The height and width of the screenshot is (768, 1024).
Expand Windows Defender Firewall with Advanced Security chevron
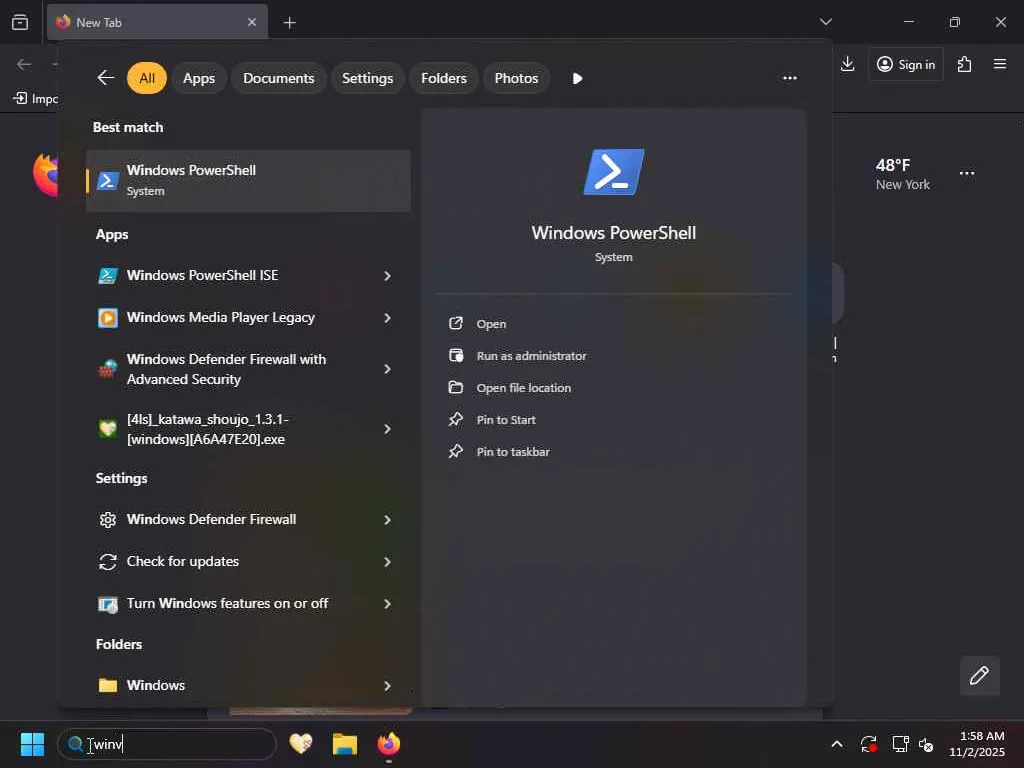(387, 369)
